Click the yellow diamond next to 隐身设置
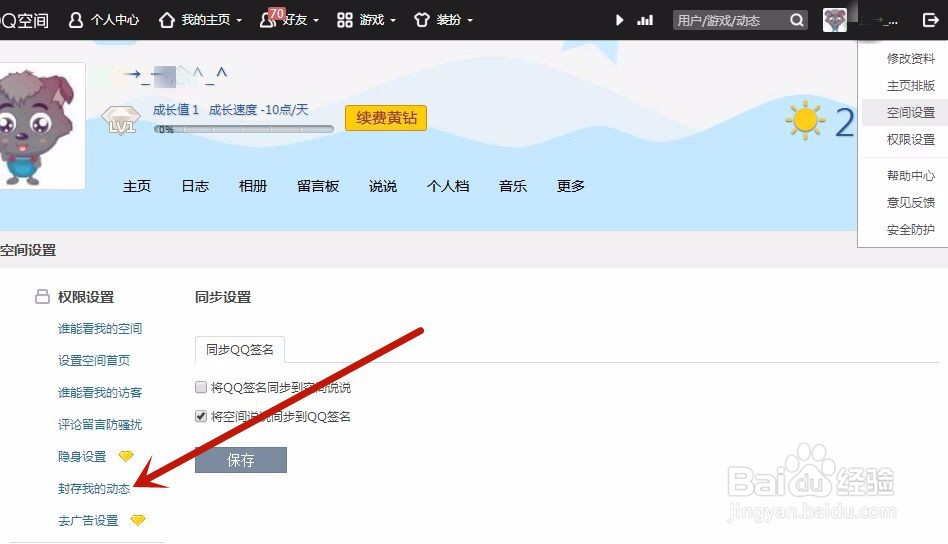This screenshot has height=544, width=948. [x=126, y=456]
